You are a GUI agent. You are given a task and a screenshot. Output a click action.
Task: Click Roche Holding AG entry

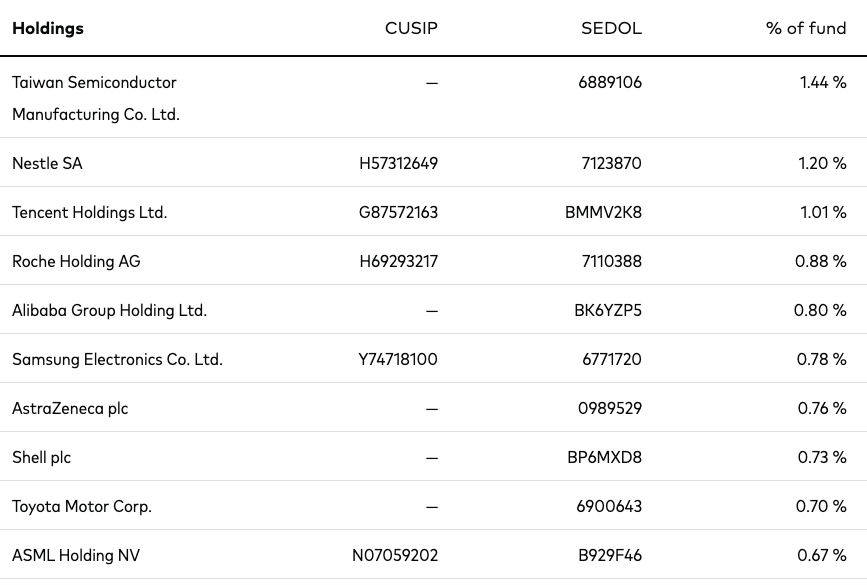coord(76,261)
